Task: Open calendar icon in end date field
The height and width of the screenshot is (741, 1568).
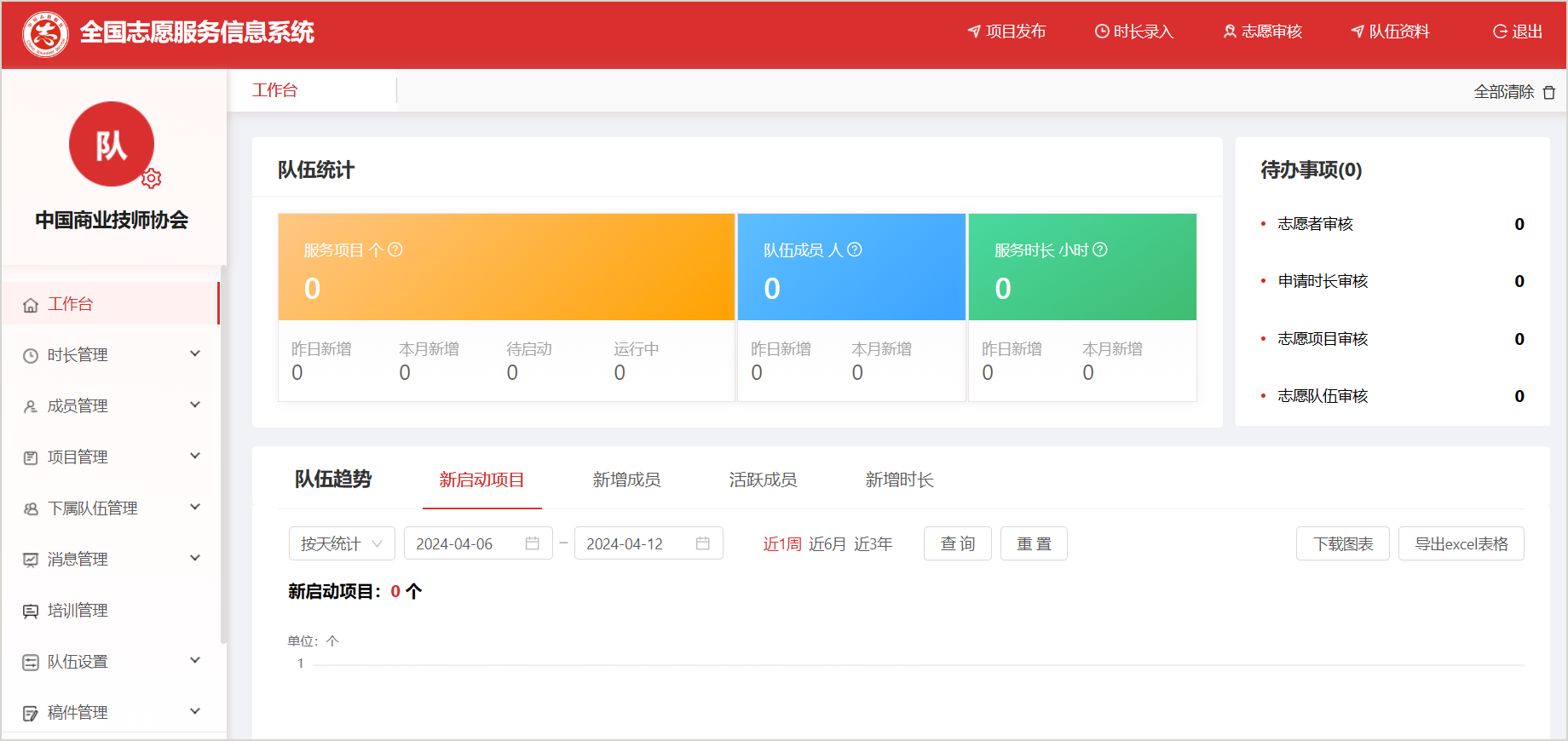Action: [703, 543]
